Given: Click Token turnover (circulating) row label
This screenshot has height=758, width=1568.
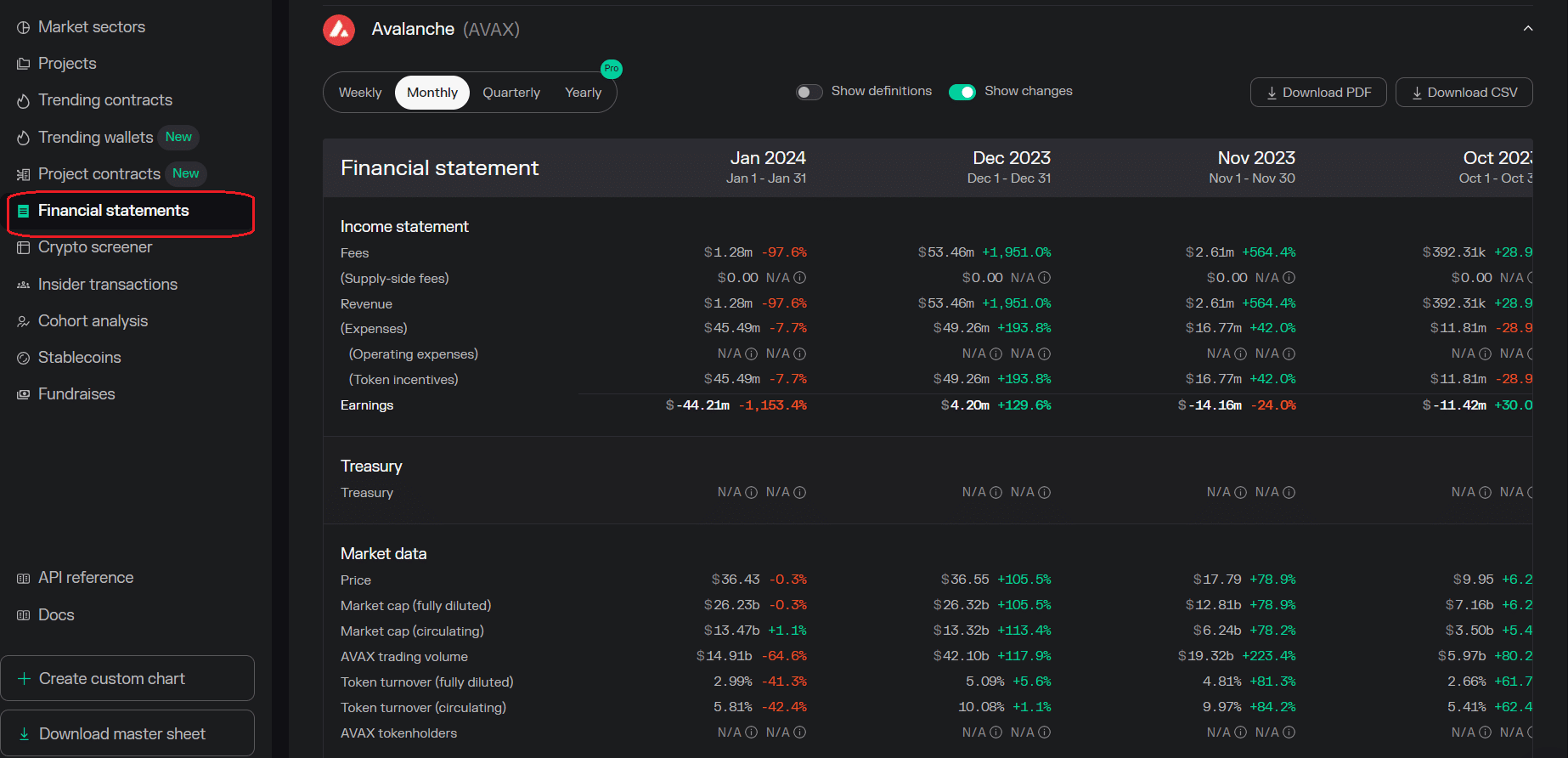Looking at the screenshot, I should click(423, 708).
